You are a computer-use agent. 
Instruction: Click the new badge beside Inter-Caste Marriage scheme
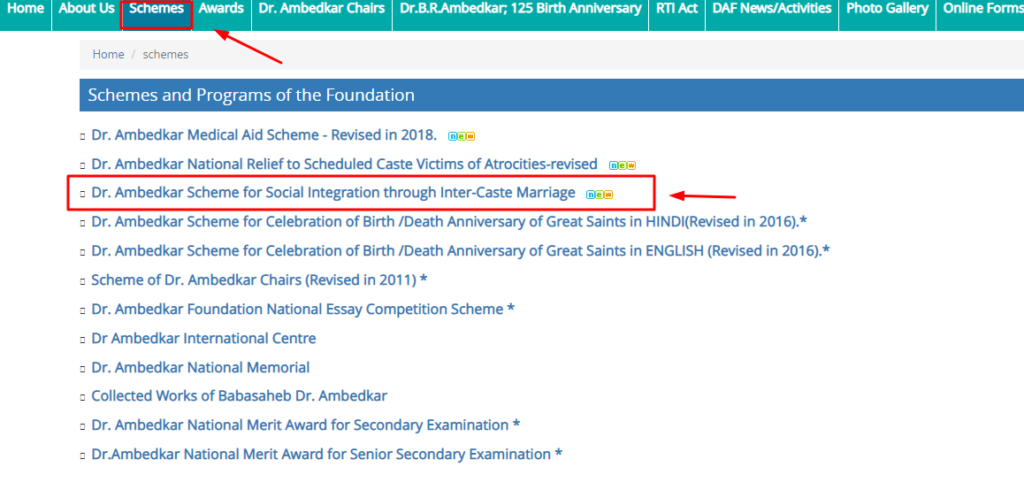pyautogui.click(x=599, y=194)
